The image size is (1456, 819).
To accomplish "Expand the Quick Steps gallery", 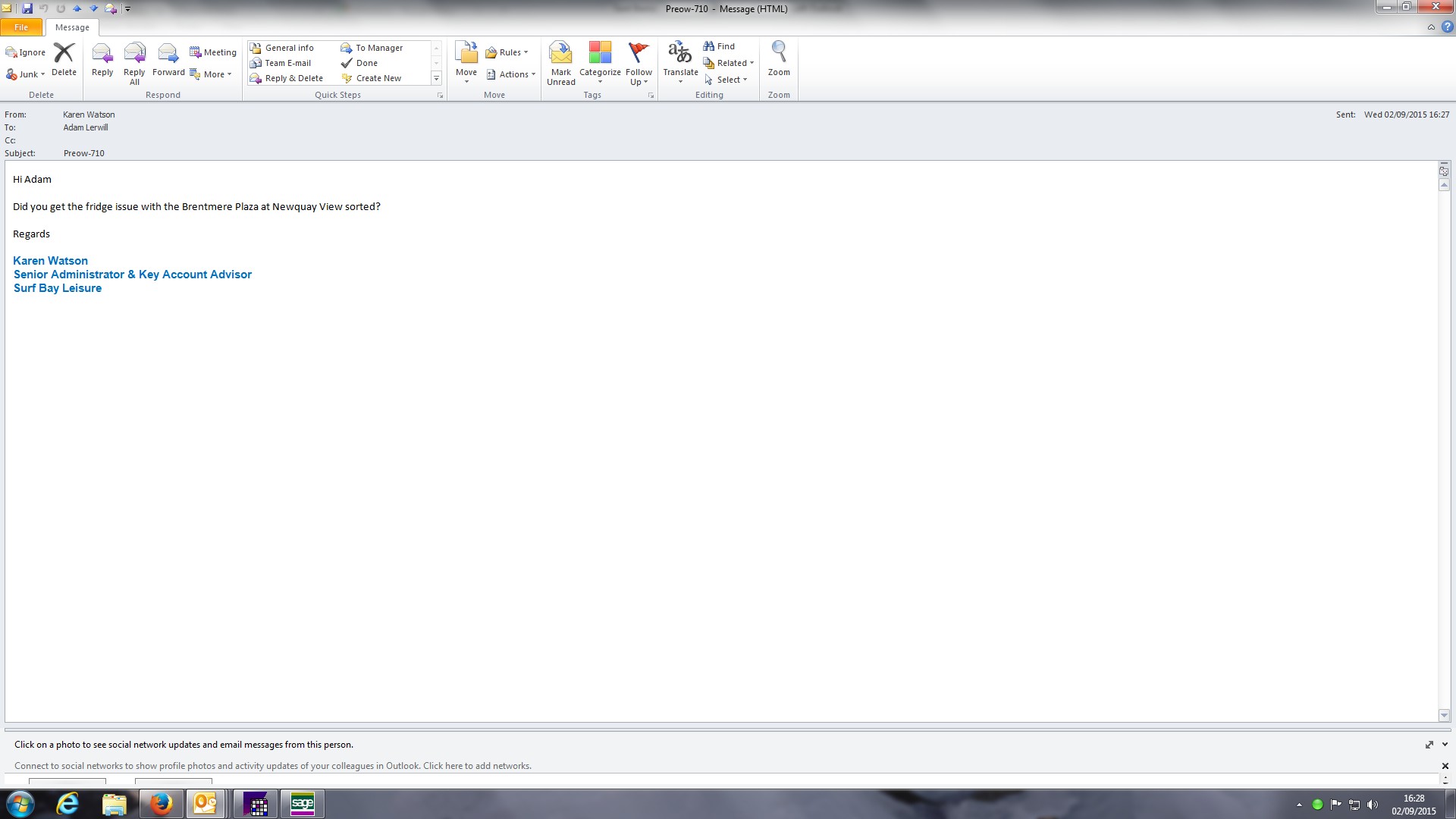I will [436, 79].
